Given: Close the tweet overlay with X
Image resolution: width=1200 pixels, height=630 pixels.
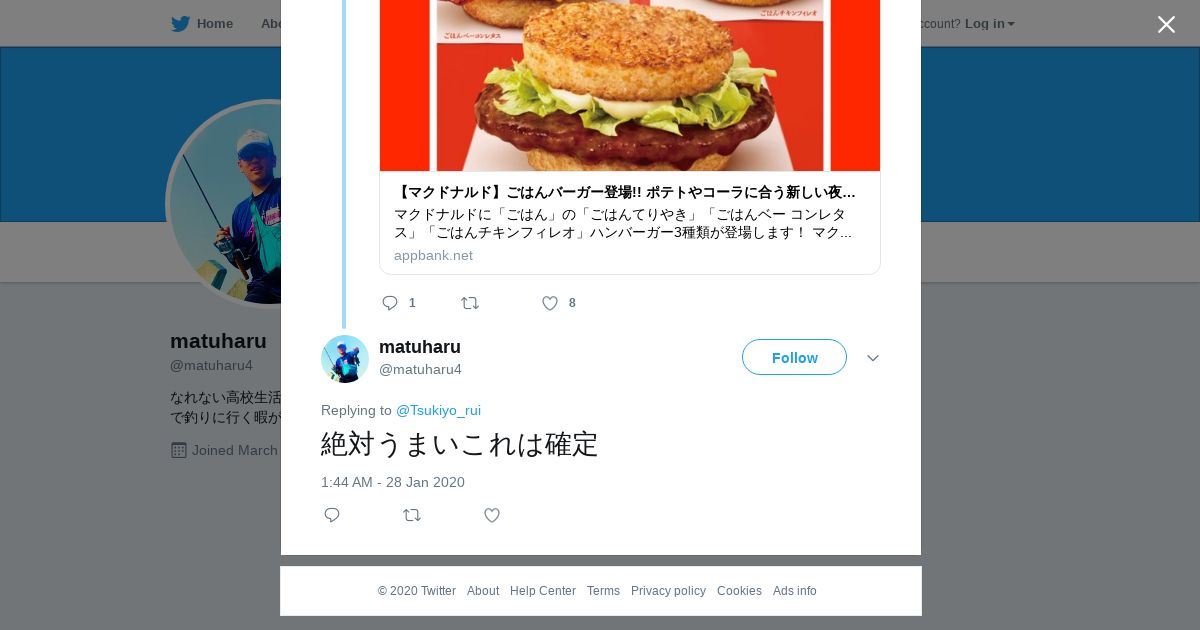Looking at the screenshot, I should point(1166,24).
